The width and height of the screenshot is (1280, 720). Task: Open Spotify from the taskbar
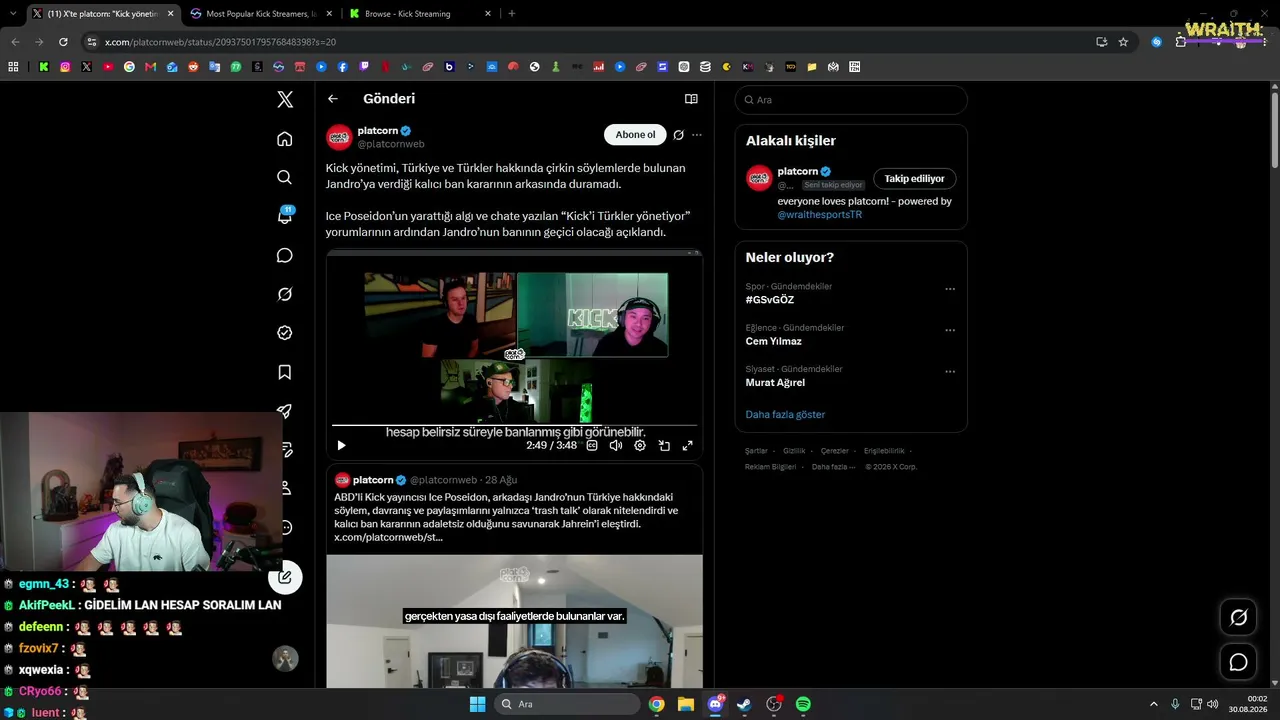pyautogui.click(x=803, y=704)
